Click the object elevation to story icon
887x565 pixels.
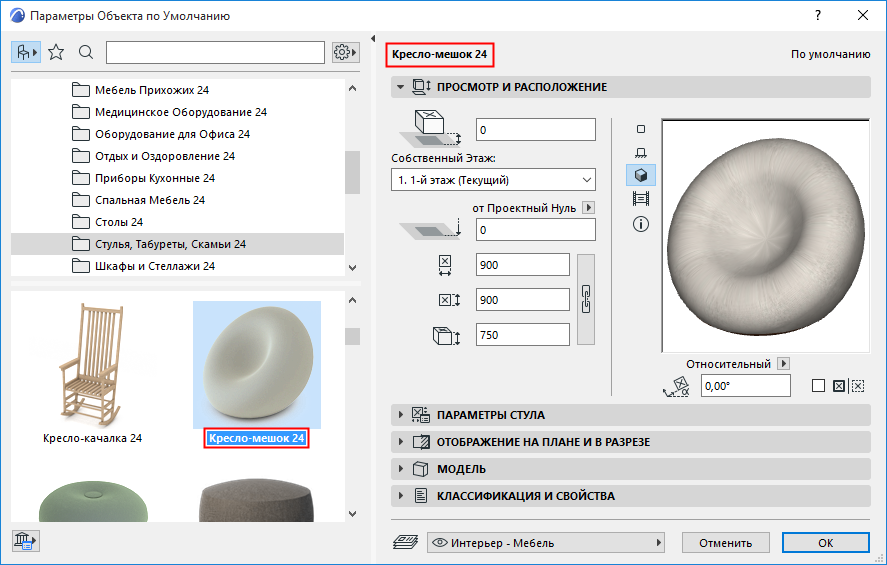coord(431,128)
